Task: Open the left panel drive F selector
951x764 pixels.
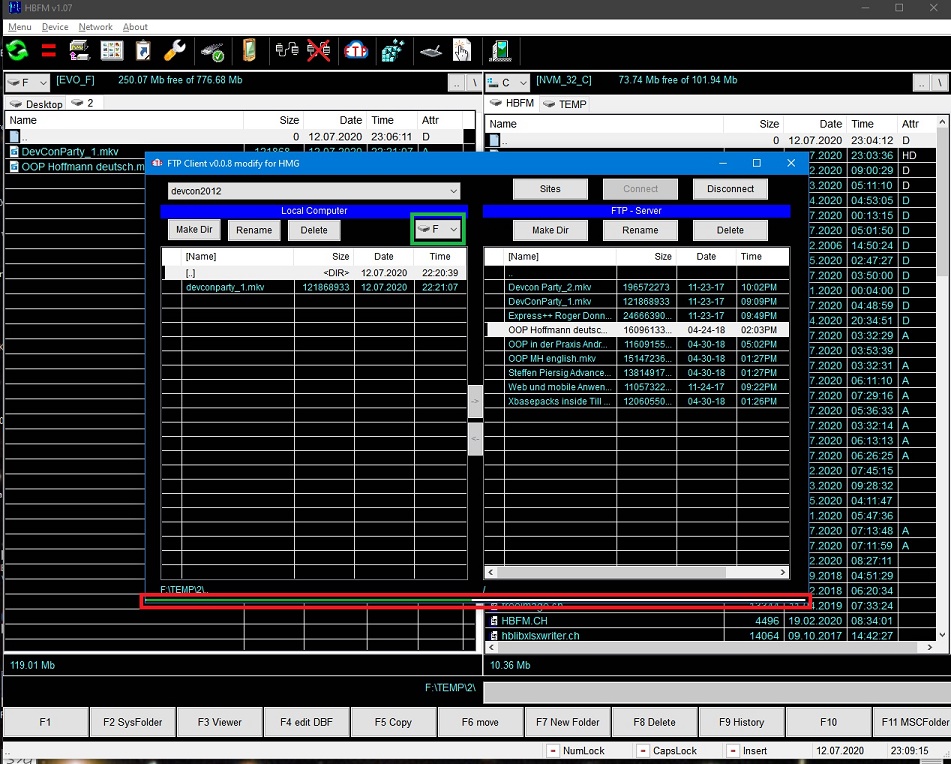Action: point(27,83)
